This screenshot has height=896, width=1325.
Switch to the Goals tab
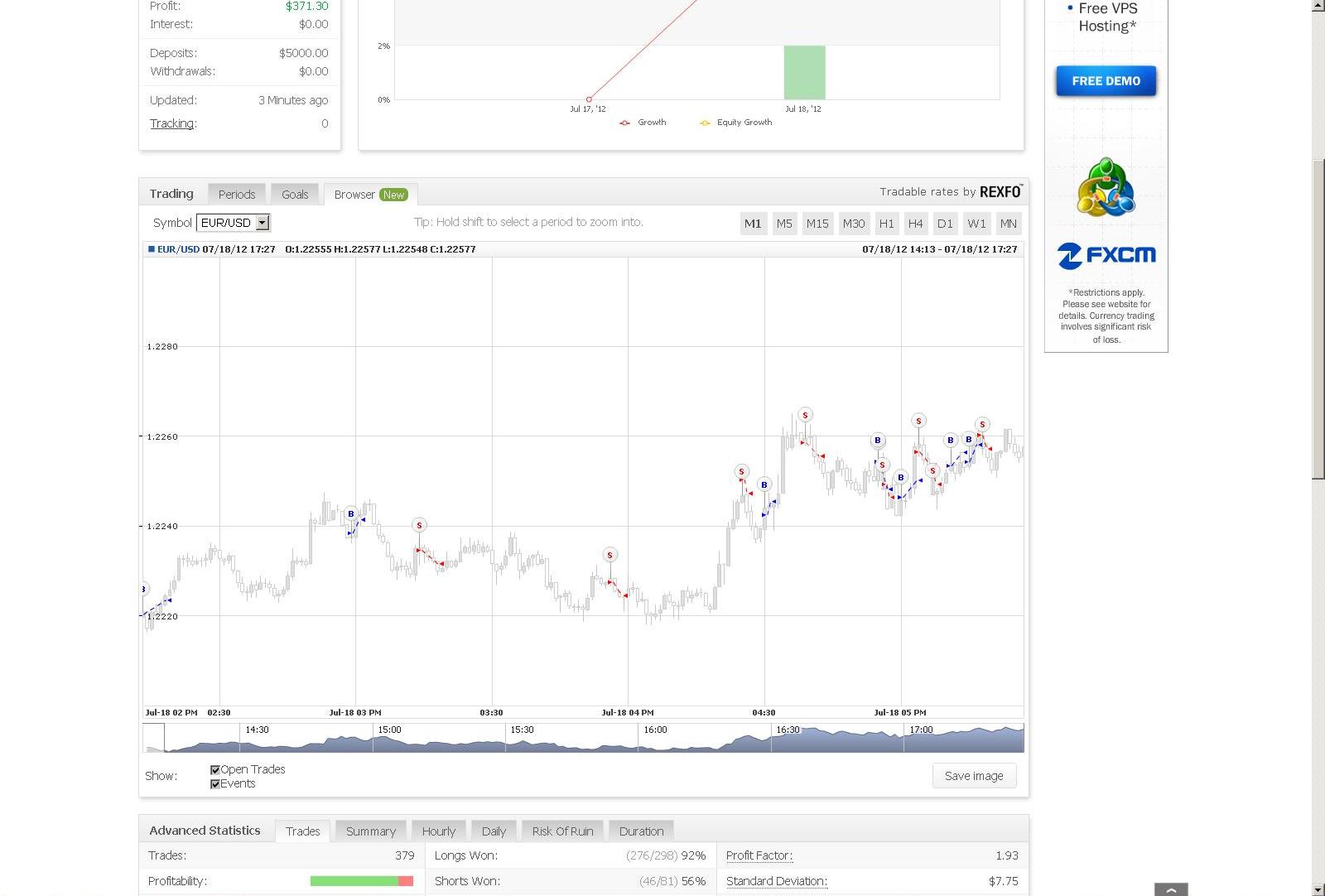(x=295, y=195)
